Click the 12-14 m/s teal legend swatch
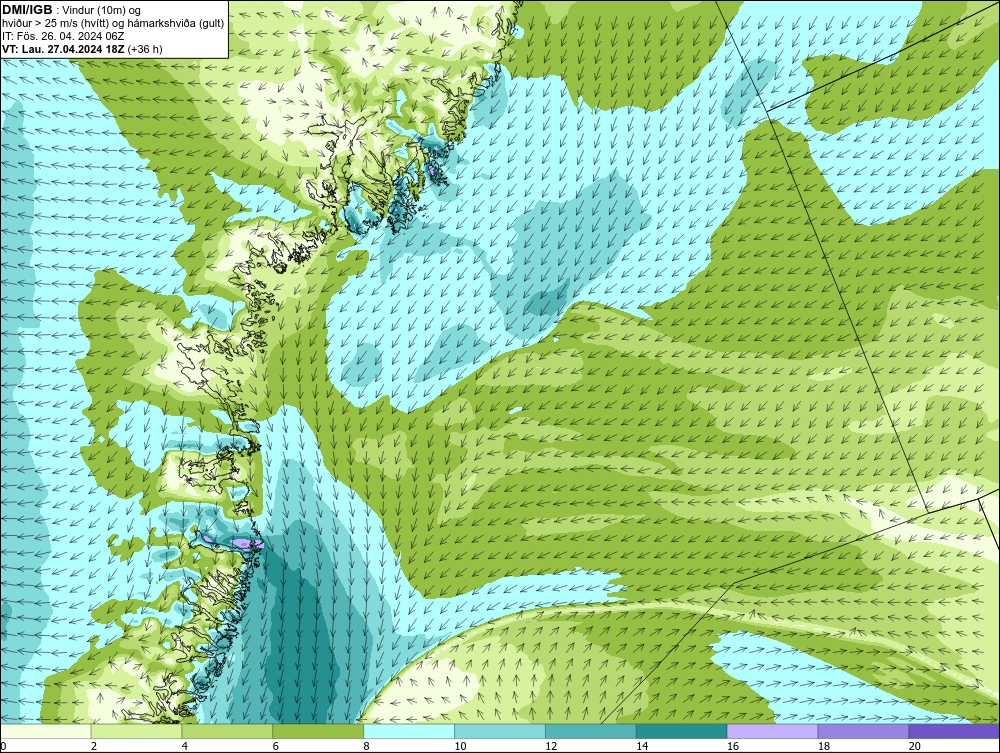Screen dimensions: 1000x753 tap(591, 731)
